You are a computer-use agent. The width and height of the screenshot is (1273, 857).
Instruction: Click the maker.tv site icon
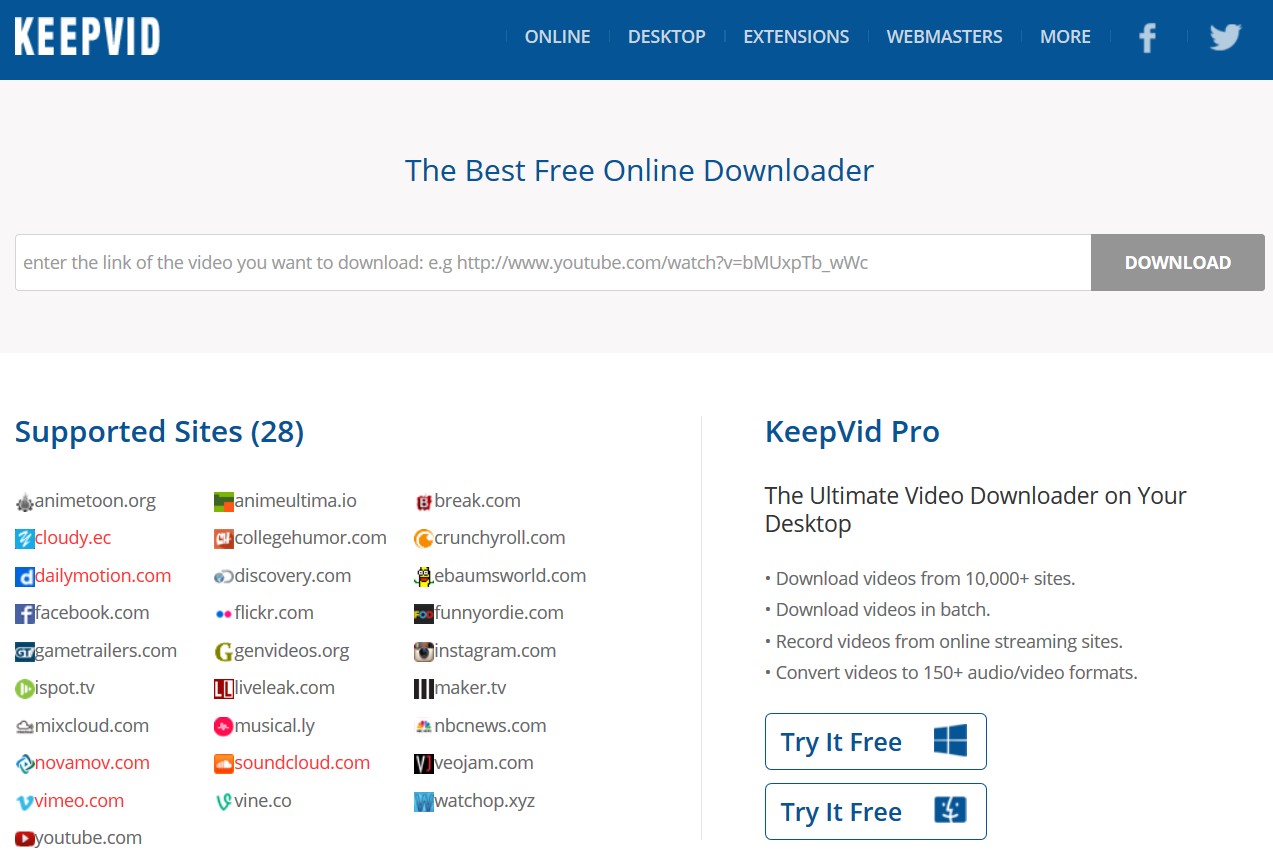coord(424,689)
